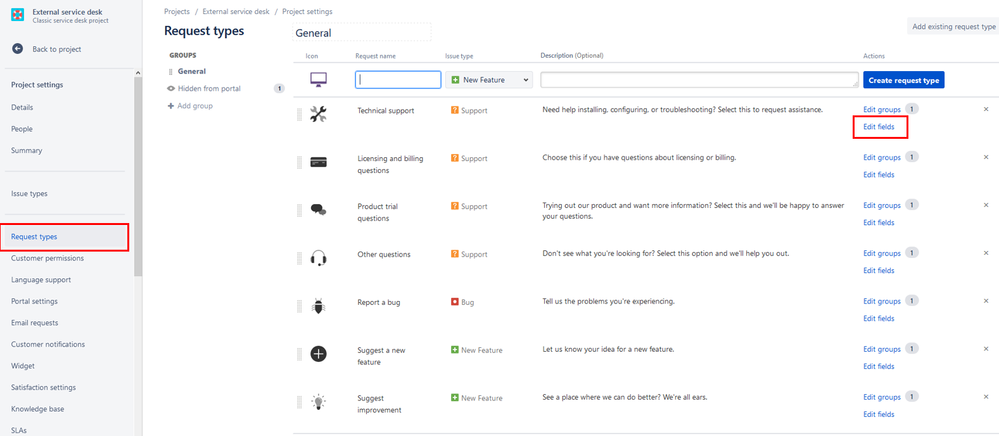Open Summary in project settings
This screenshot has height=436, width=999.
coord(27,150)
